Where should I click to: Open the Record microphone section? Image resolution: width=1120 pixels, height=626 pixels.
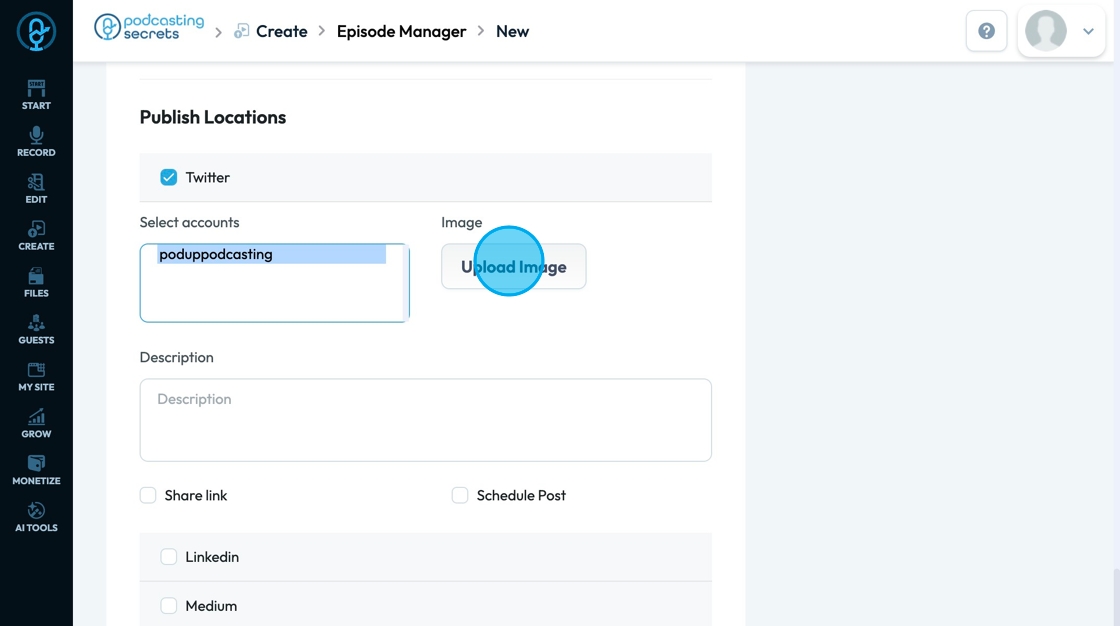coord(36,141)
